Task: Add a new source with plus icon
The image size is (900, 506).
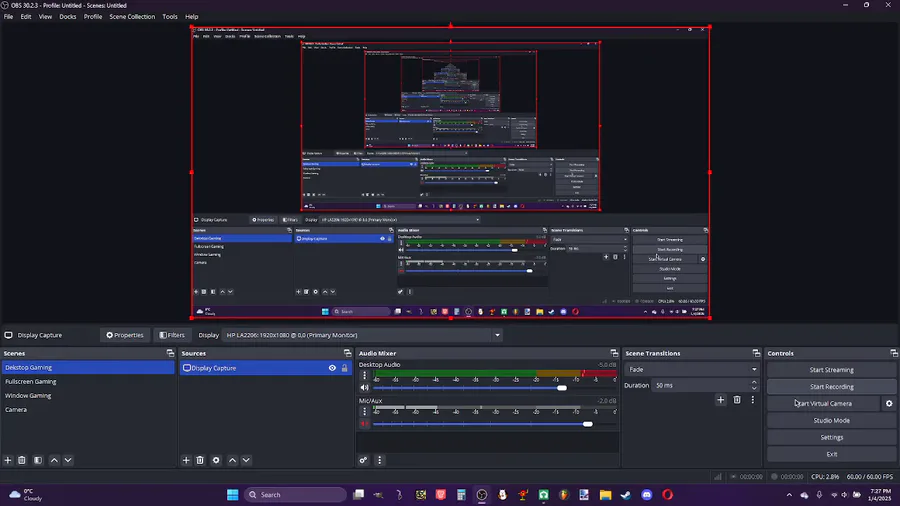Action: 186,460
